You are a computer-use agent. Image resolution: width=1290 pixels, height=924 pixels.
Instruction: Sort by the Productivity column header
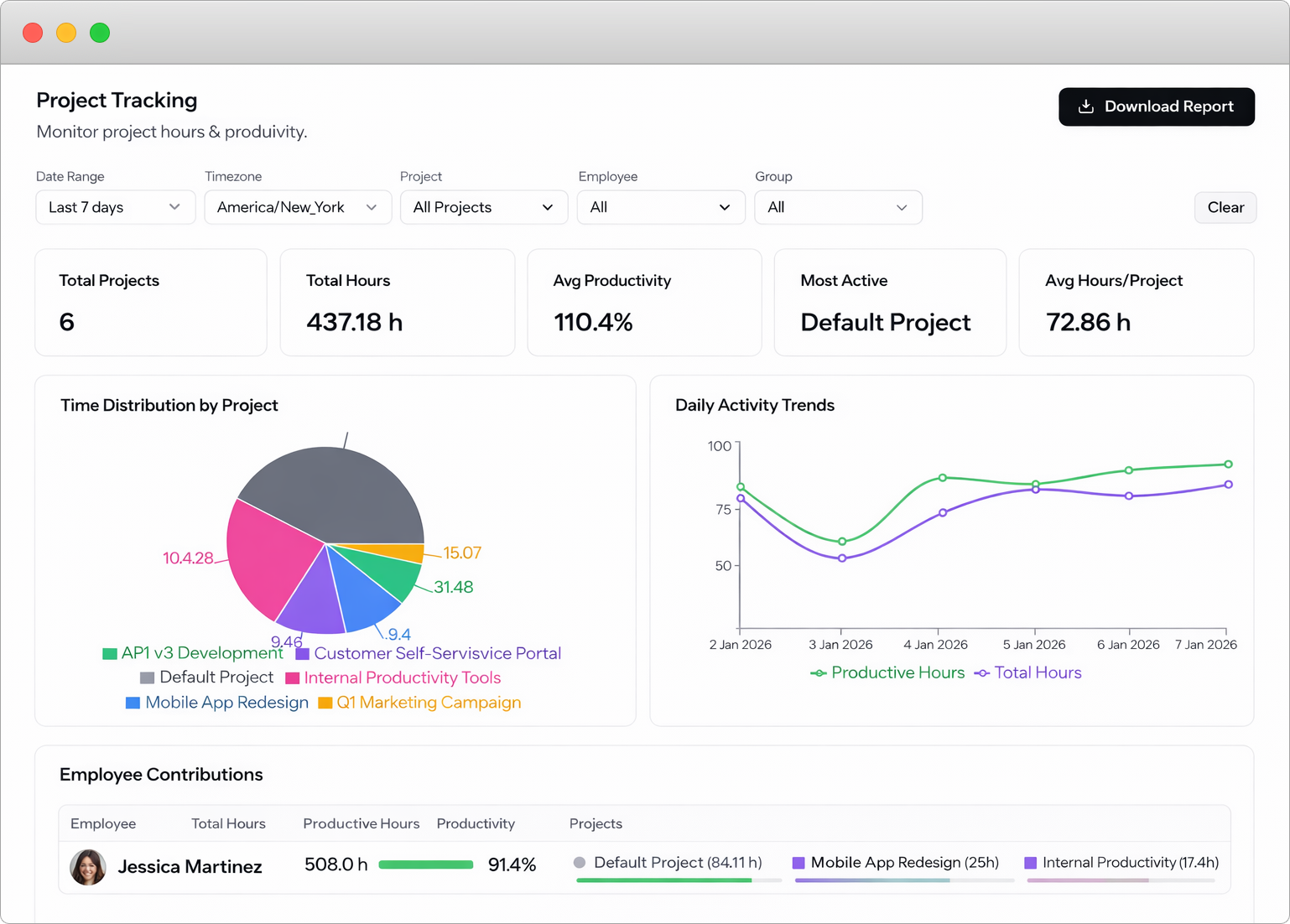(476, 823)
